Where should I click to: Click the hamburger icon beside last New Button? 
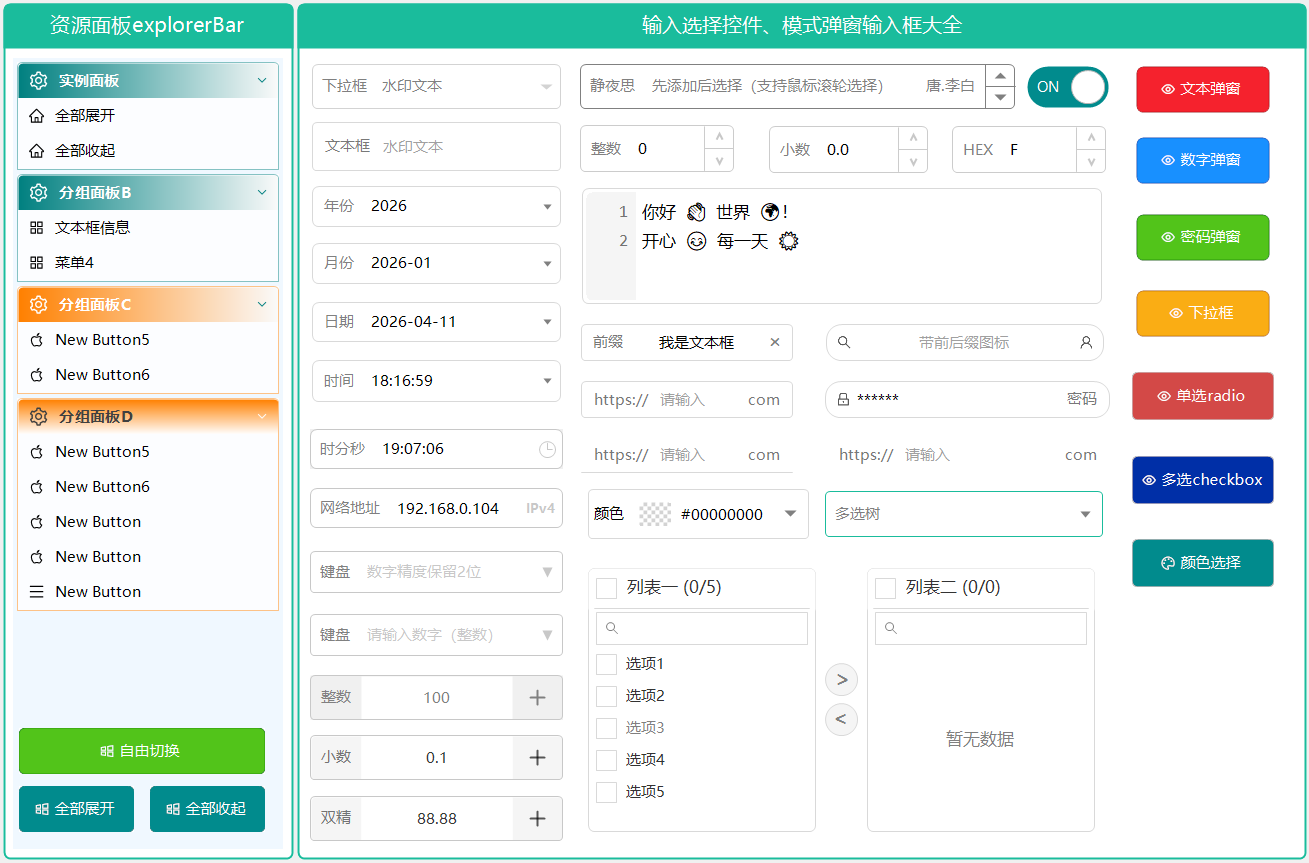[37, 592]
